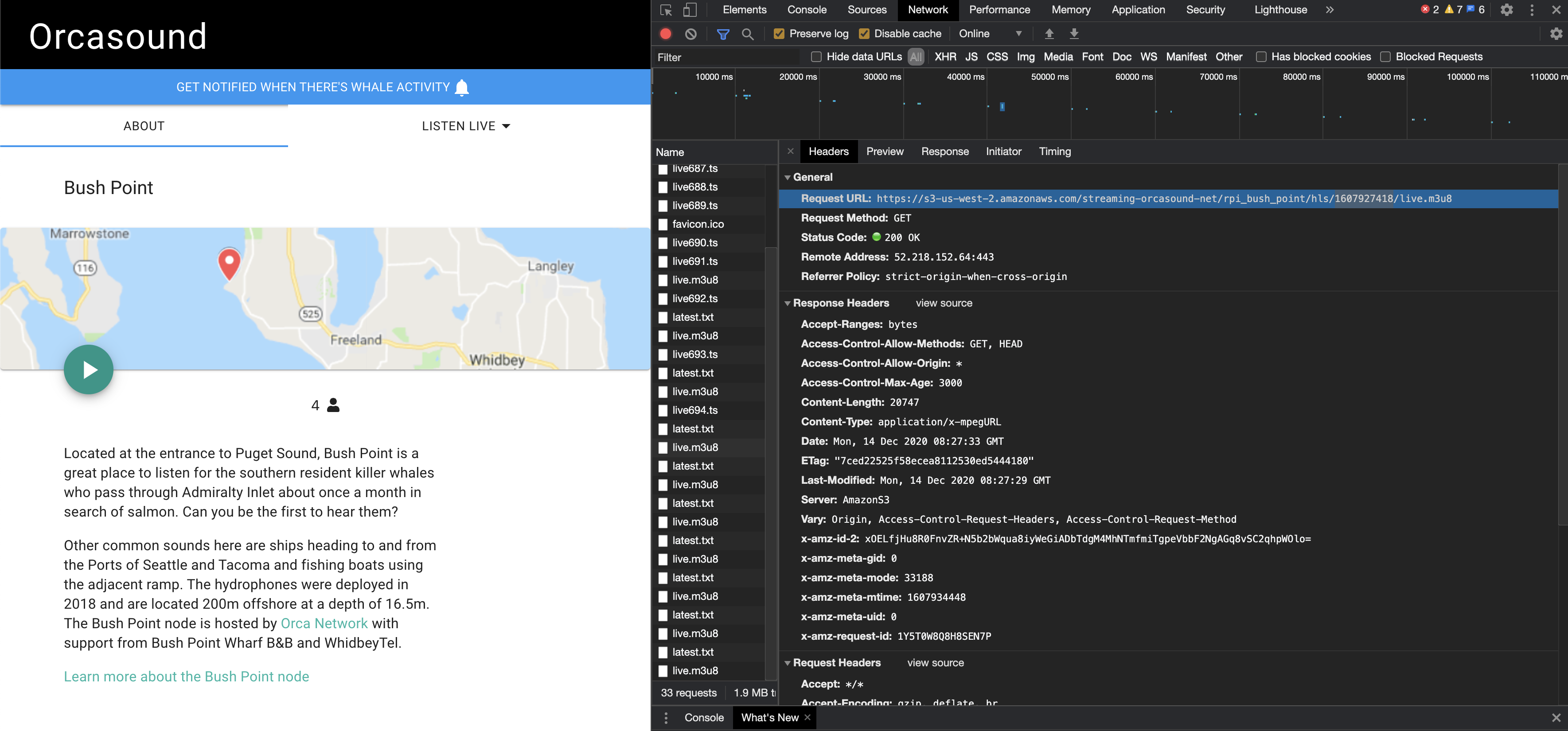Click the notification bell icon
The height and width of the screenshot is (731, 1568).
click(462, 88)
